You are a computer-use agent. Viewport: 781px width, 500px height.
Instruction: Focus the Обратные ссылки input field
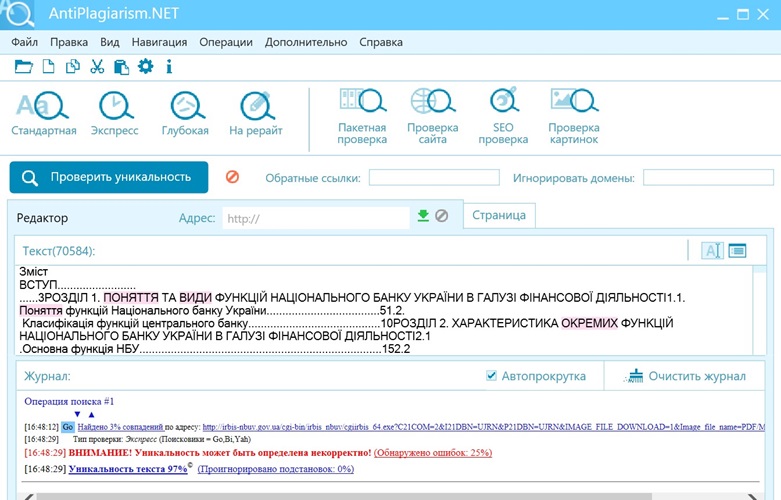pyautogui.click(x=434, y=177)
